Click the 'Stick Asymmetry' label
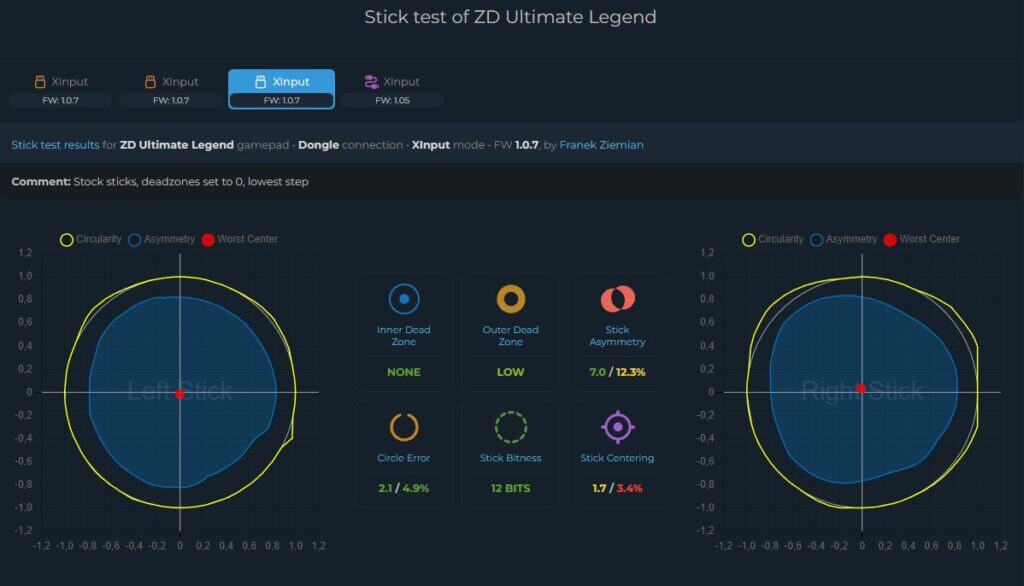The width and height of the screenshot is (1024, 586). coord(617,336)
